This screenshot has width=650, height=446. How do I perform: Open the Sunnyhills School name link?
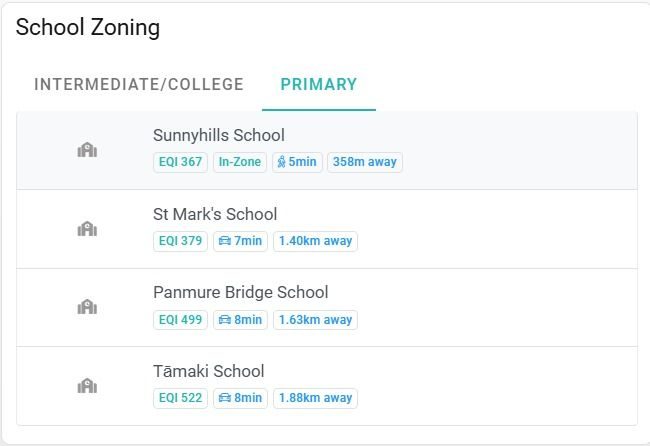[x=219, y=136]
